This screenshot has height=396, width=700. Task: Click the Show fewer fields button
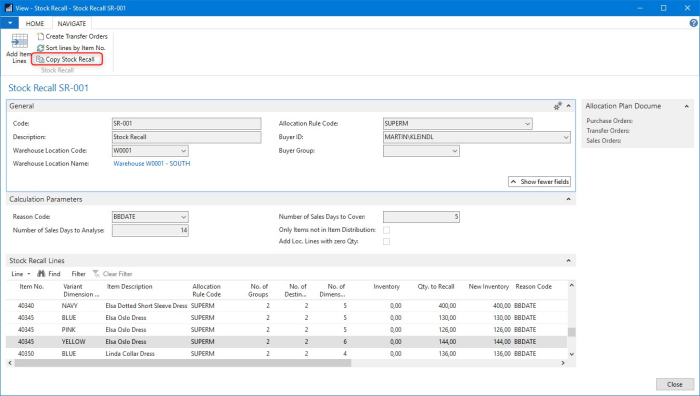(x=539, y=182)
